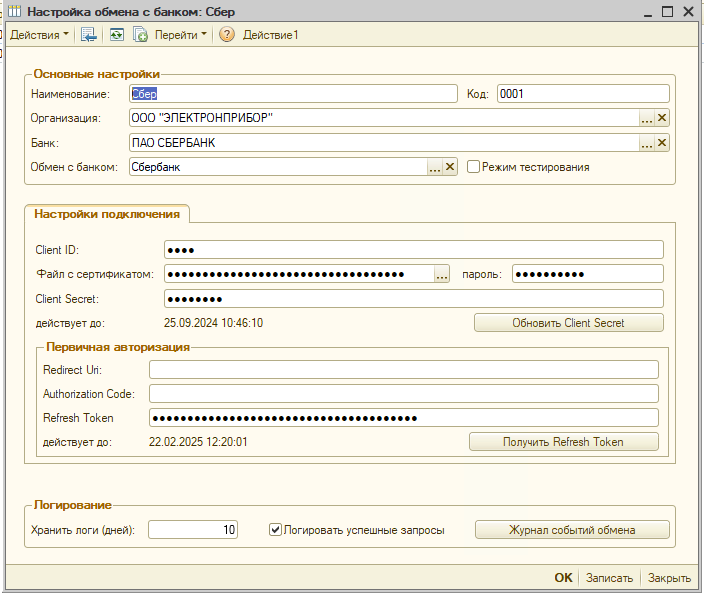The image size is (704, 595).
Task: Uncheck Логировать успешные запросы
Action: pos(275,530)
